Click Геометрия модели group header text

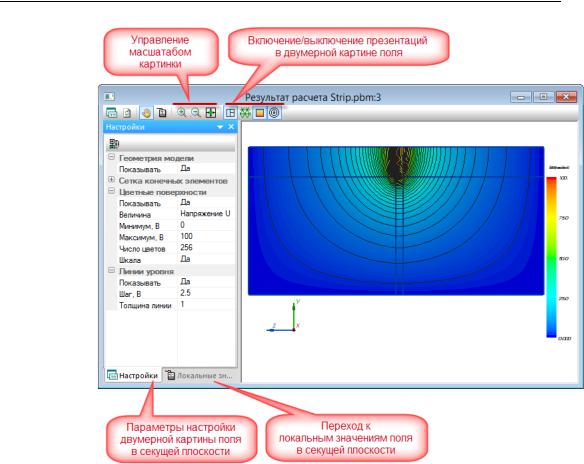click(156, 158)
